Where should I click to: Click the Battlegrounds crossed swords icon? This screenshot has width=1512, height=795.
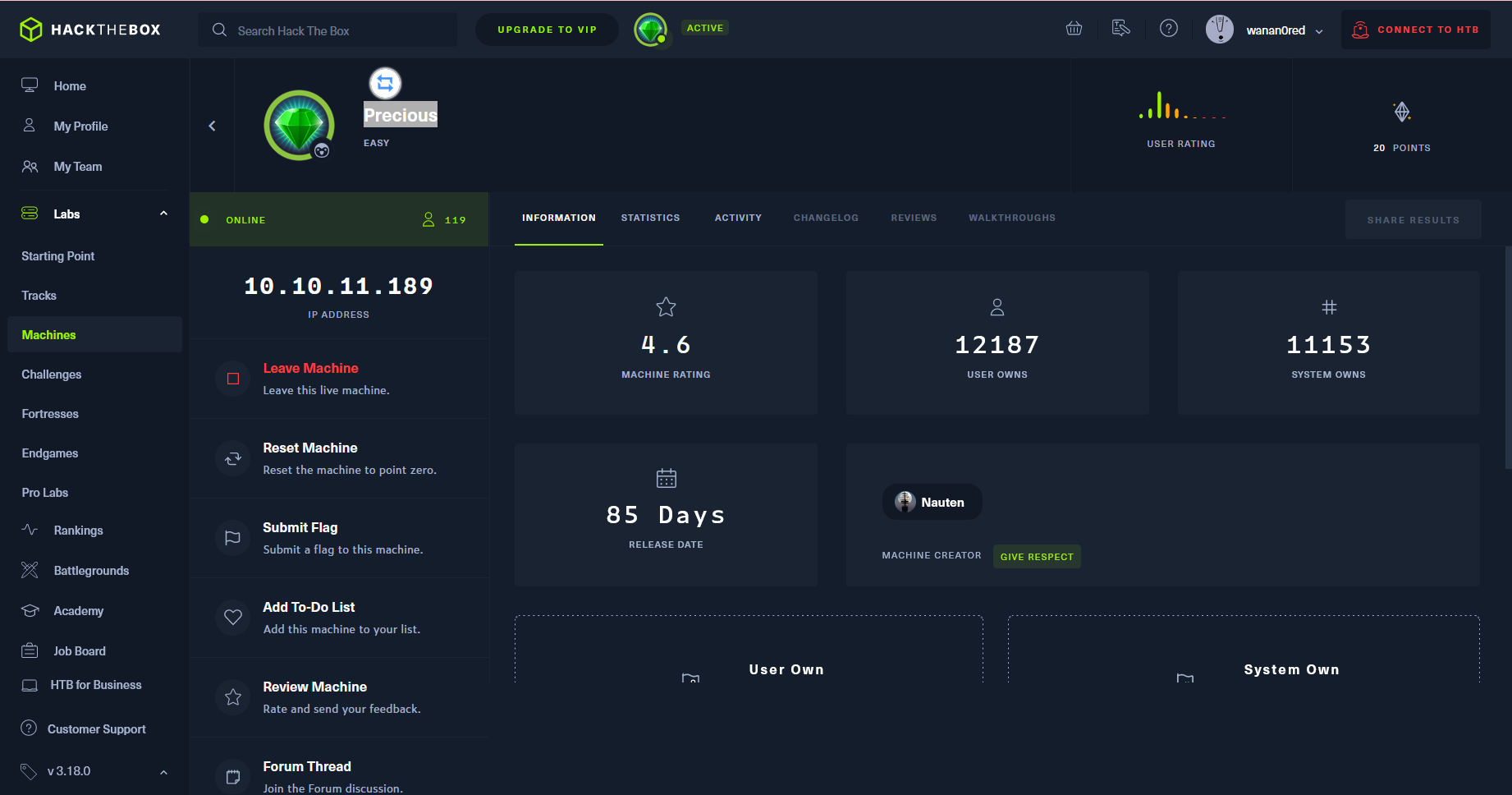(30, 570)
